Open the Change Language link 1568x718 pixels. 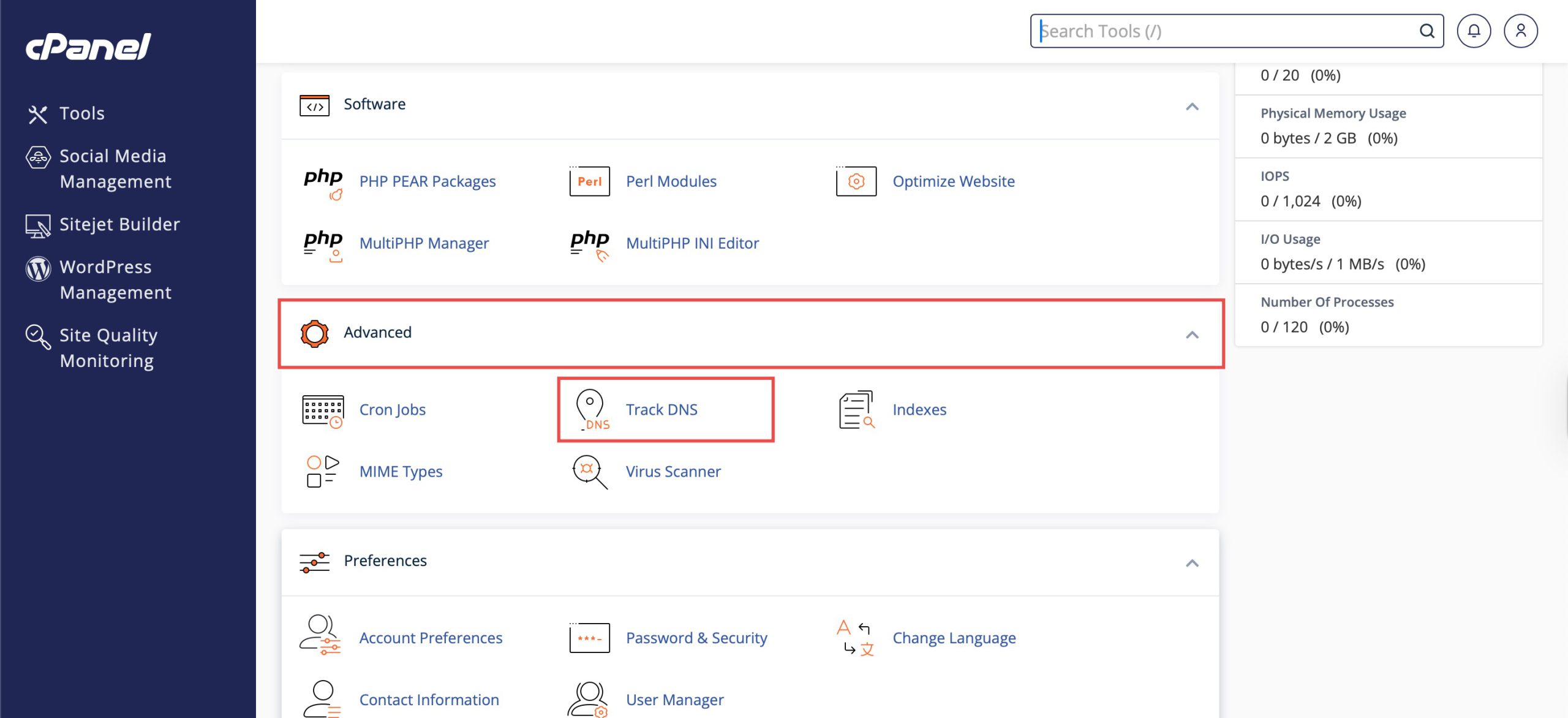(954, 638)
